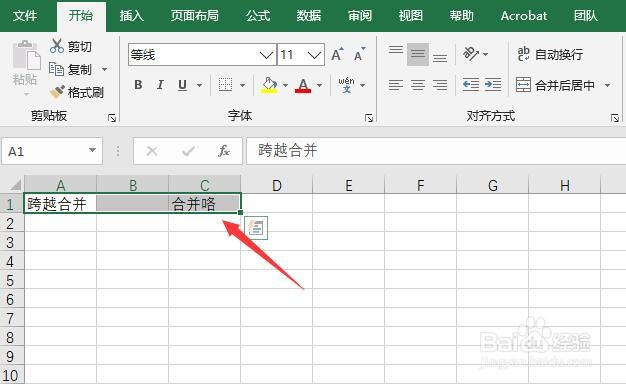Viewport: 626px width, 384px height.
Task: Toggle Underline formatting
Action: click(x=182, y=85)
